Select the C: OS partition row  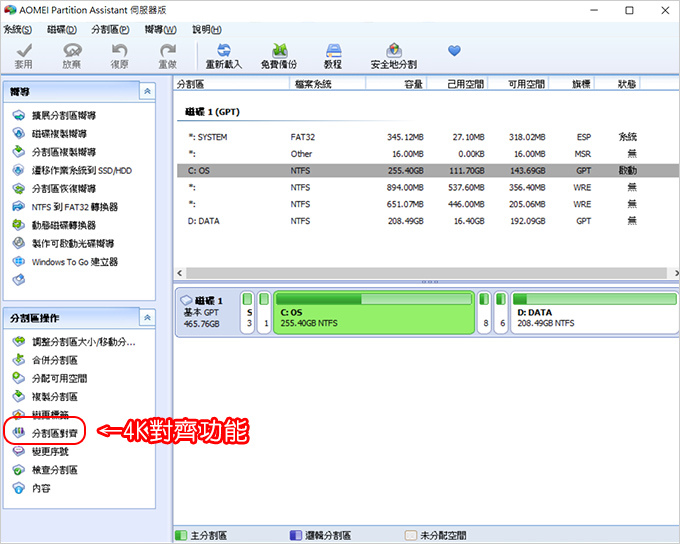[x=427, y=170]
